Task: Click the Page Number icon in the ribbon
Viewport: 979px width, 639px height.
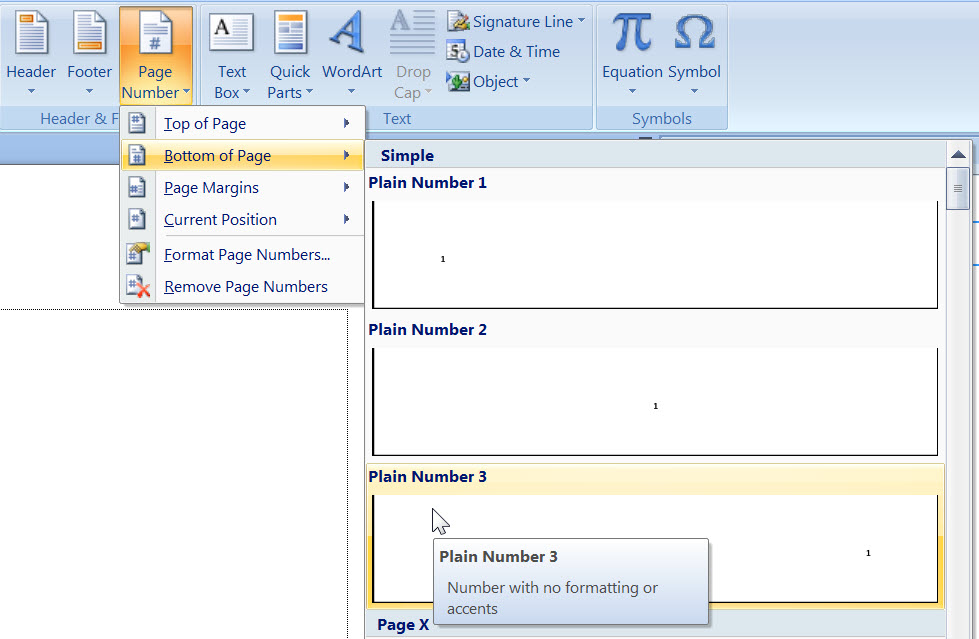Action: point(155,32)
